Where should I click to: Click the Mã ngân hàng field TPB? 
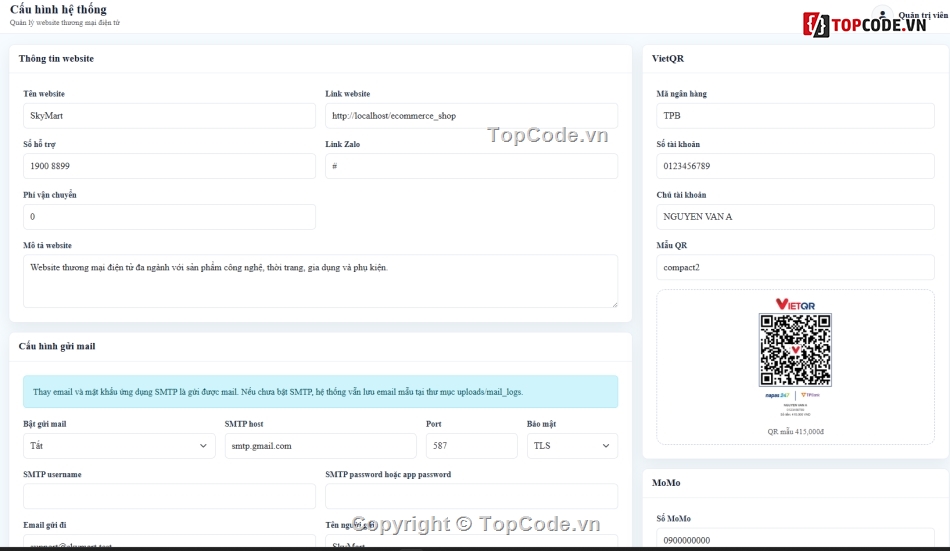coord(795,116)
